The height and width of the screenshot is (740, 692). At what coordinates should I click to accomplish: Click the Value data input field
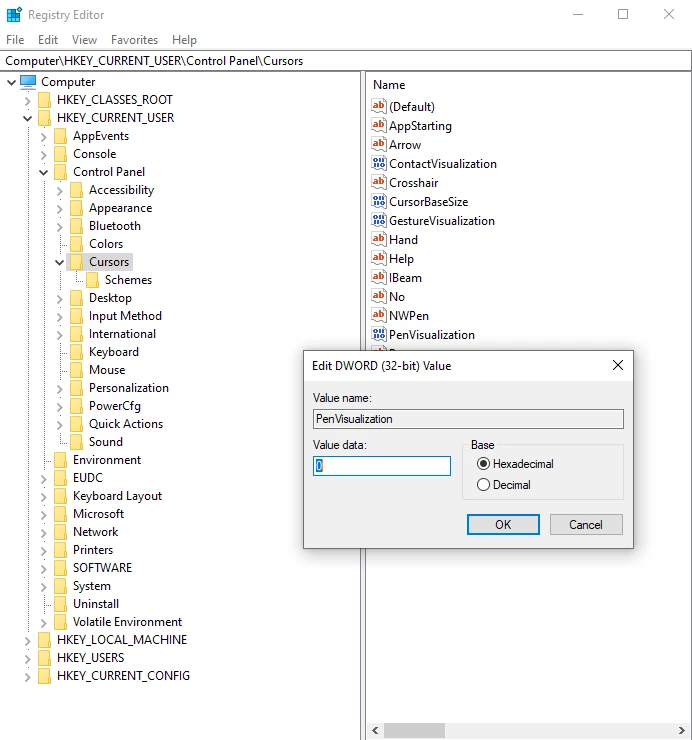coord(381,466)
